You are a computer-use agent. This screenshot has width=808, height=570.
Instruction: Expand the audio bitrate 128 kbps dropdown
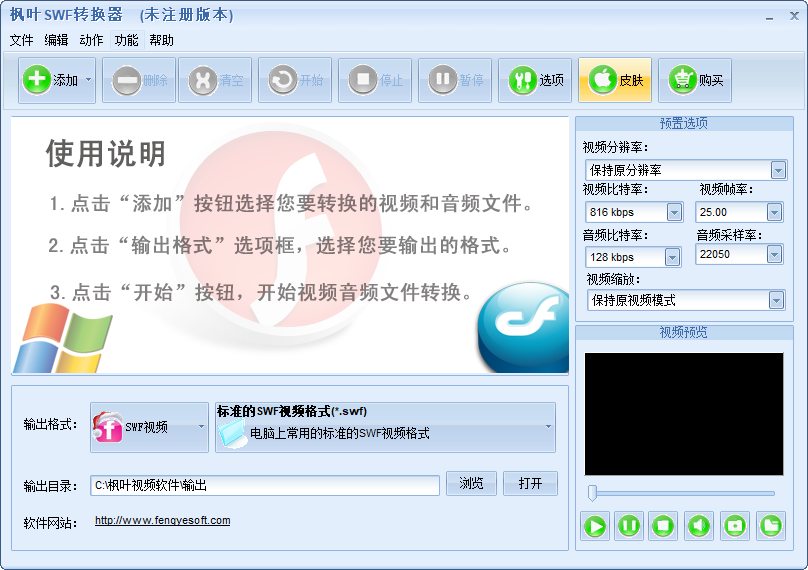(x=672, y=257)
